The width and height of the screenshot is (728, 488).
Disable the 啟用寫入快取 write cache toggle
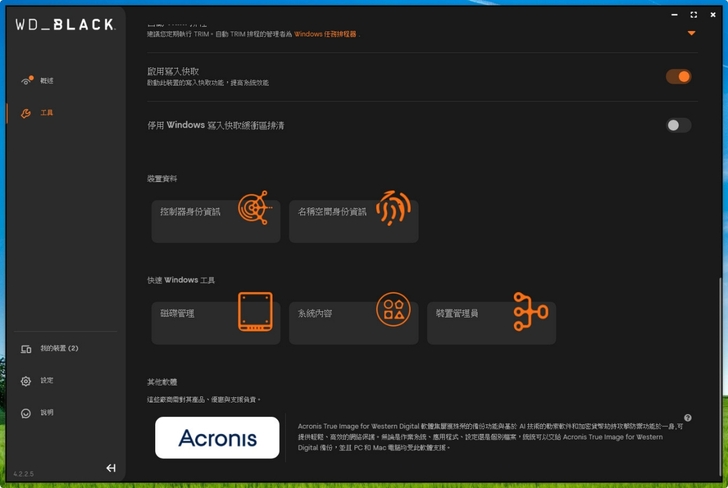pyautogui.click(x=678, y=77)
